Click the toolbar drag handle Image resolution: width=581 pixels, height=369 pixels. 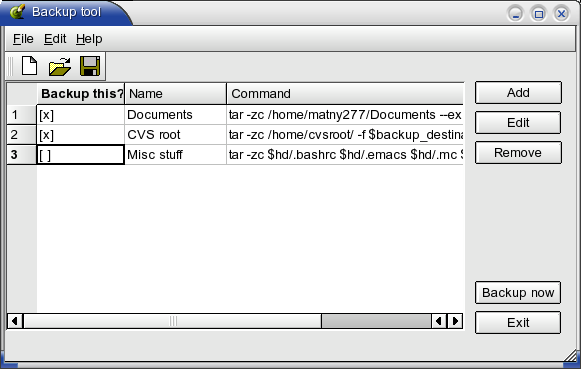tap(10, 66)
